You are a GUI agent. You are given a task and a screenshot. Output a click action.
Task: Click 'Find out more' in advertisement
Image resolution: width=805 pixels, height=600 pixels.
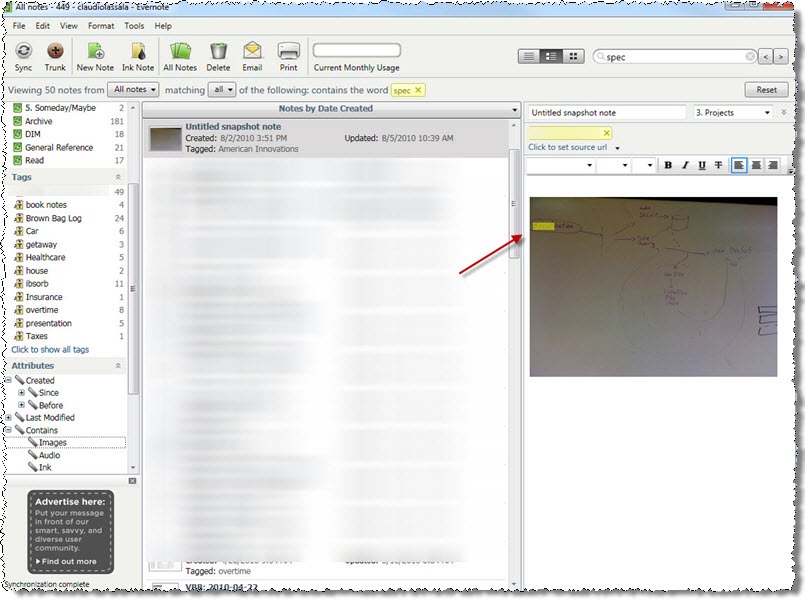(66, 562)
